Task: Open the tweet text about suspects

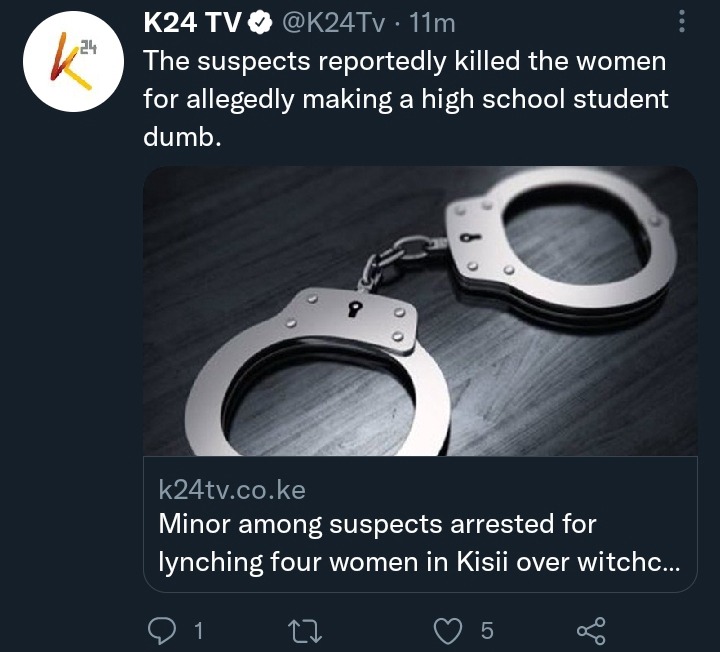Action: click(405, 99)
